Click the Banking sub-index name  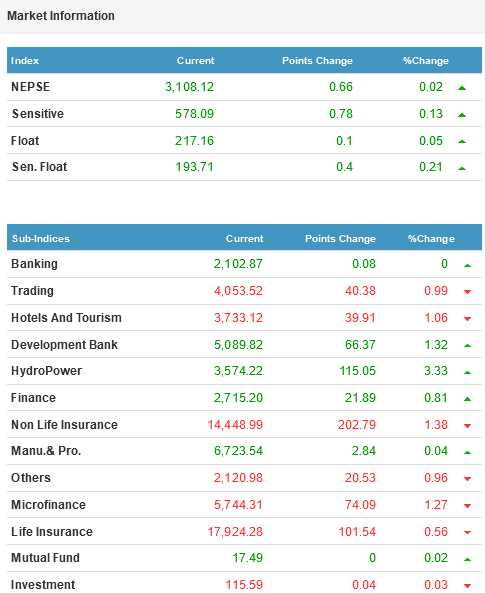pos(34,264)
